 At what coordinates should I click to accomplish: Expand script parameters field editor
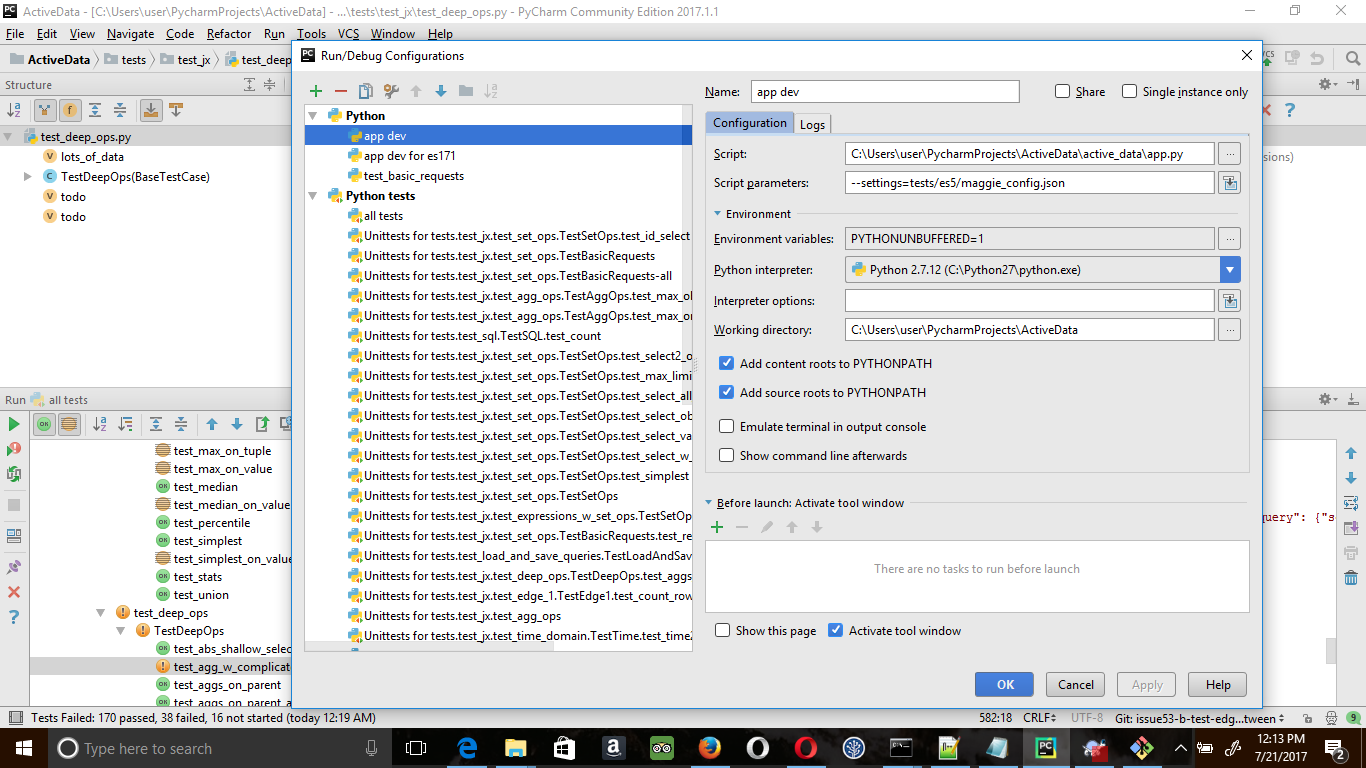tap(1230, 183)
